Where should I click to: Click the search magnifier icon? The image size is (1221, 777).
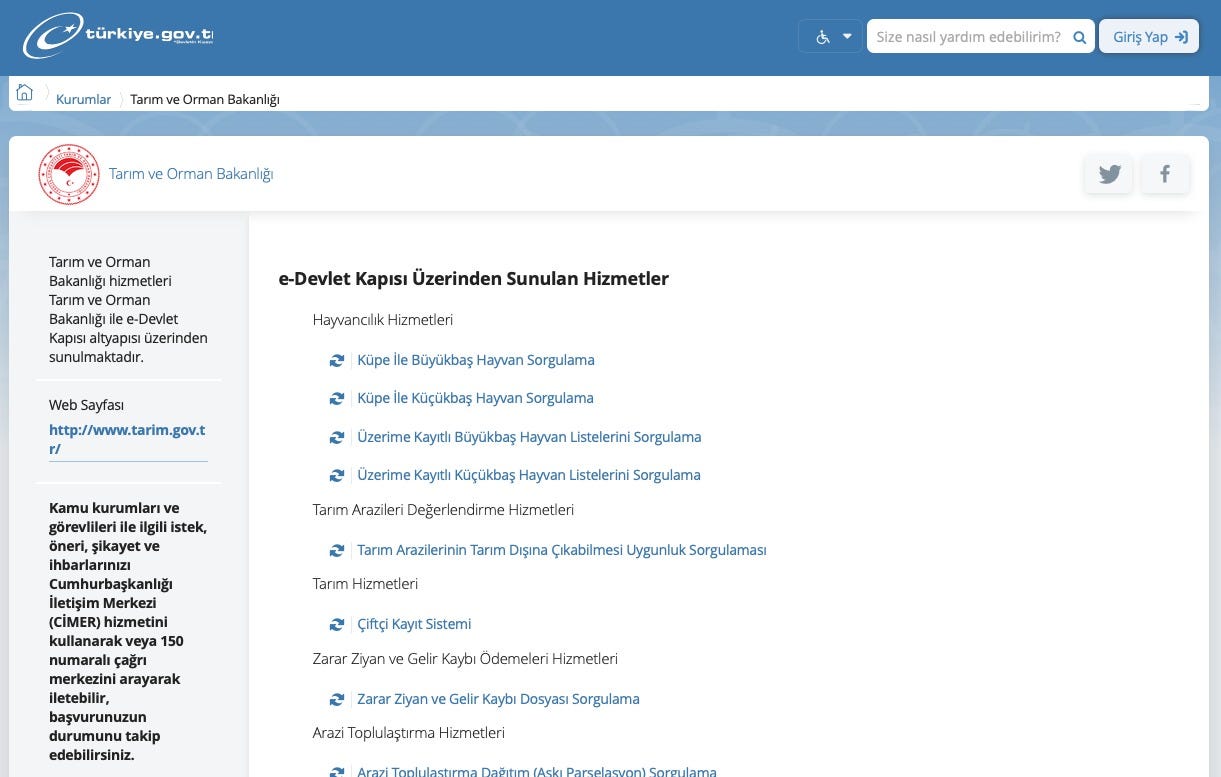pos(1079,37)
